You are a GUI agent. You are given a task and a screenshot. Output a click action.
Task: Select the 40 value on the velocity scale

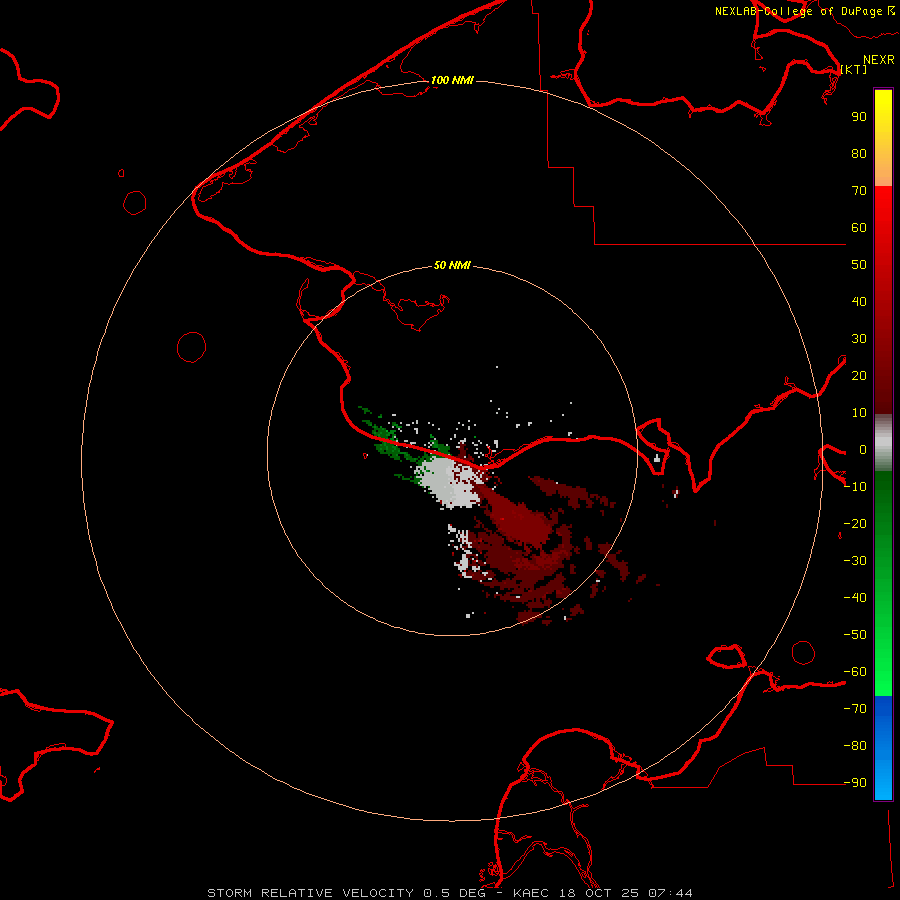(859, 302)
